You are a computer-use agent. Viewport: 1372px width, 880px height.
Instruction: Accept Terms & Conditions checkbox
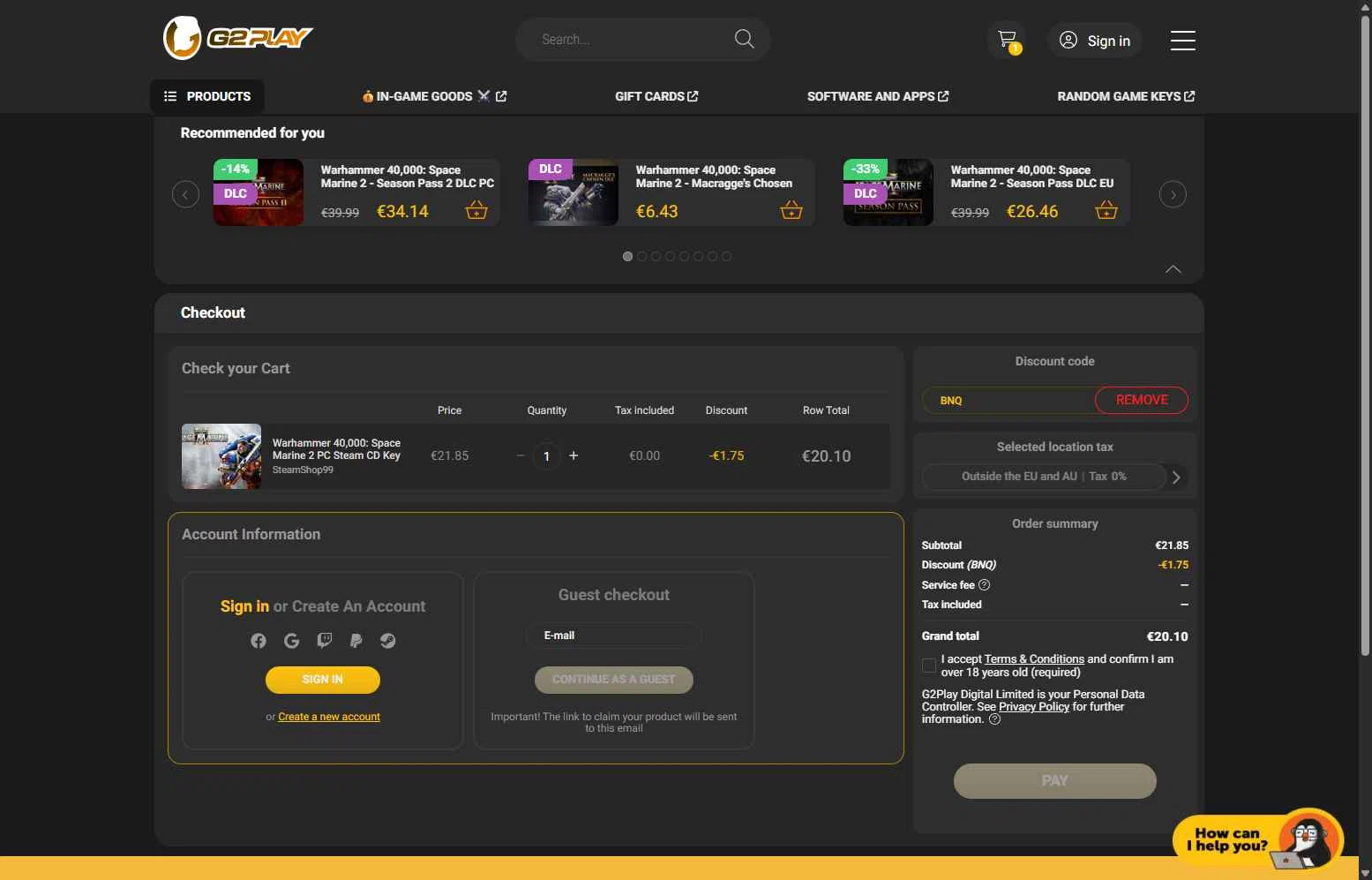[929, 666]
